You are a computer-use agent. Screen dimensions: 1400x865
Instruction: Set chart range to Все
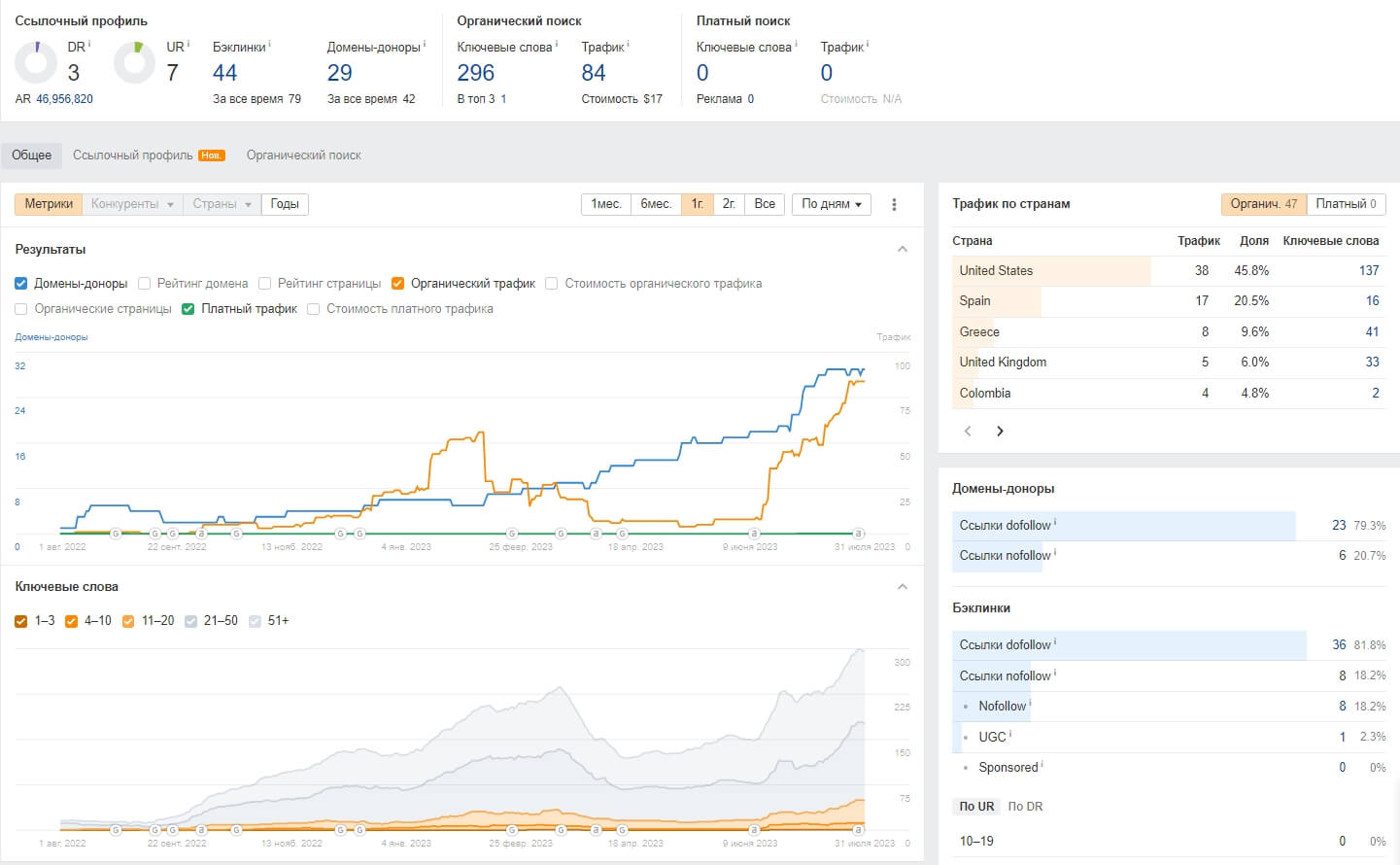pos(765,204)
